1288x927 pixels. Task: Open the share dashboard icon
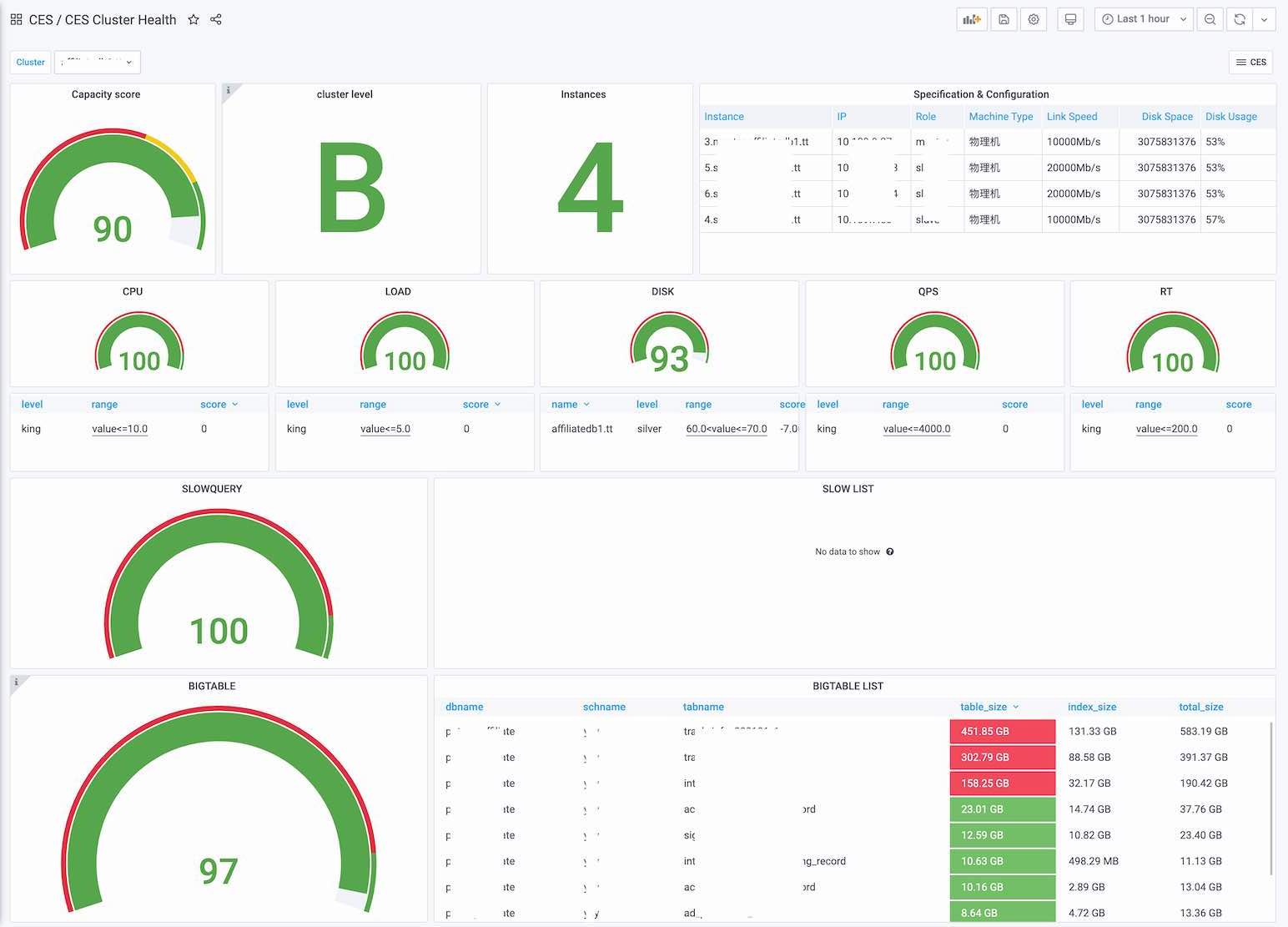[x=216, y=19]
